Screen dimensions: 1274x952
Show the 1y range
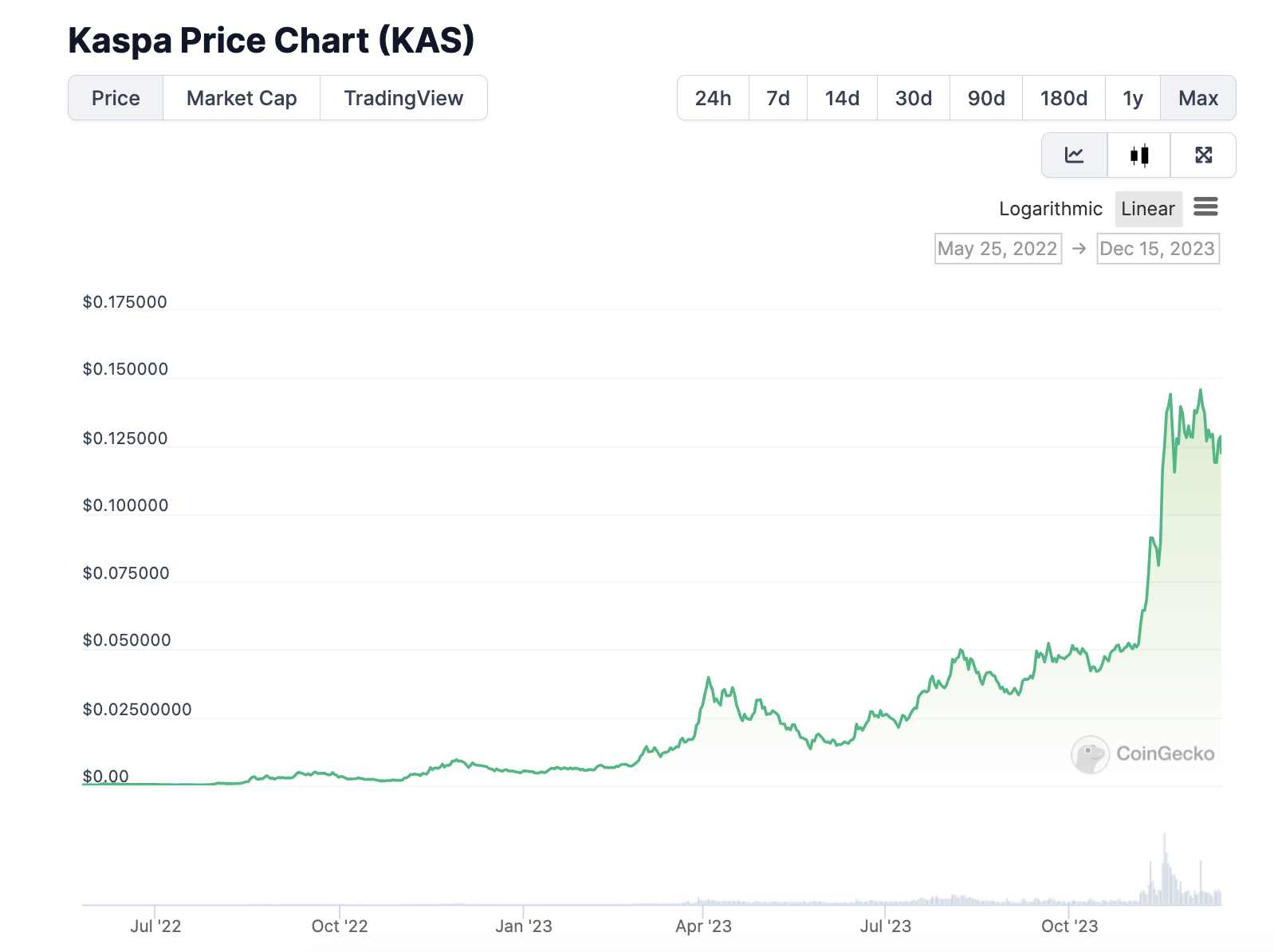[1133, 98]
